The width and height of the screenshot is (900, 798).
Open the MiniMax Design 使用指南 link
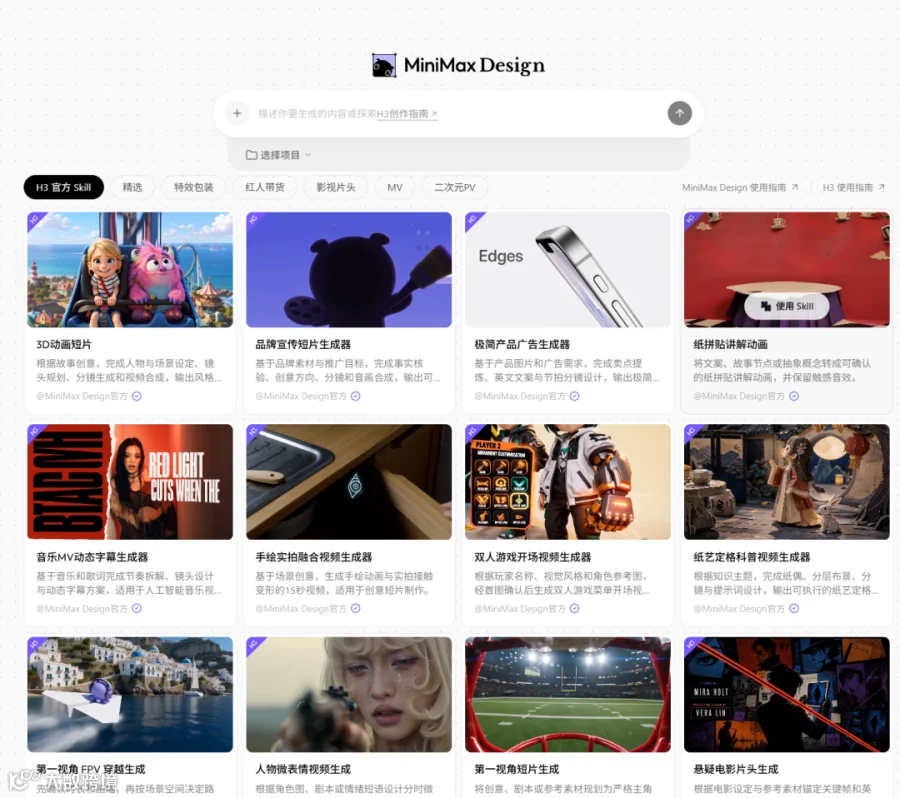[x=740, y=188]
